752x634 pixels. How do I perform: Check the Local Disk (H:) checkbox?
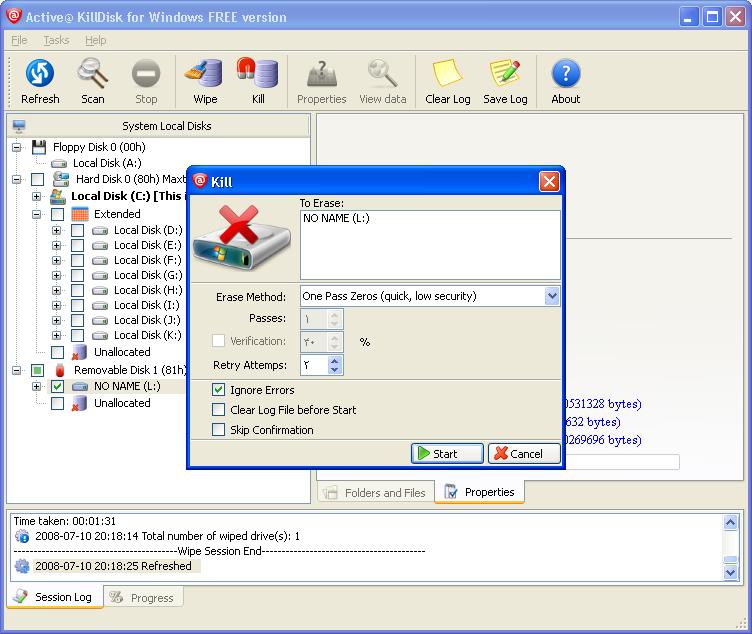[x=77, y=291]
